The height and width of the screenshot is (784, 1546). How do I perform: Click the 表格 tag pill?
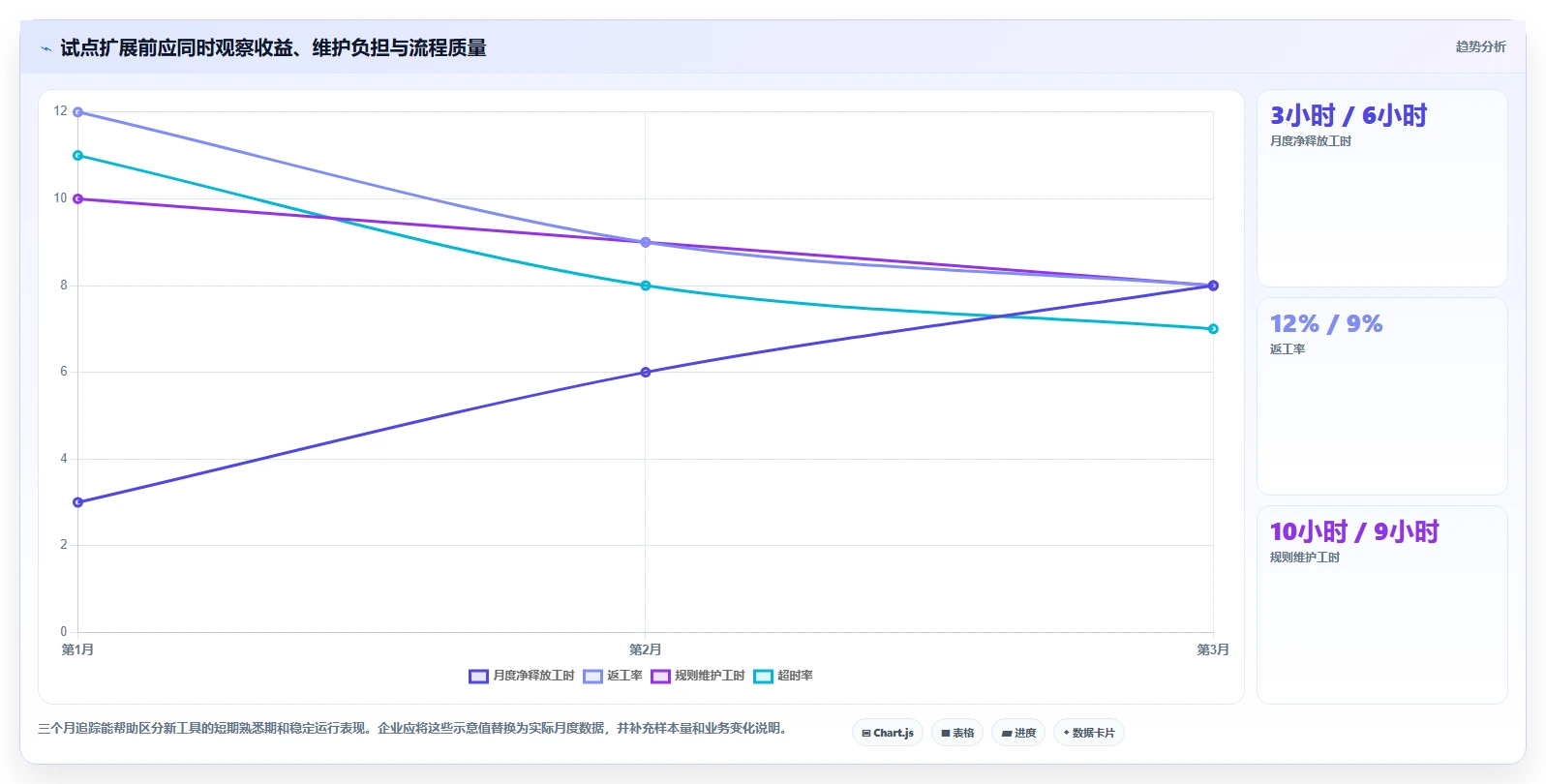[957, 733]
